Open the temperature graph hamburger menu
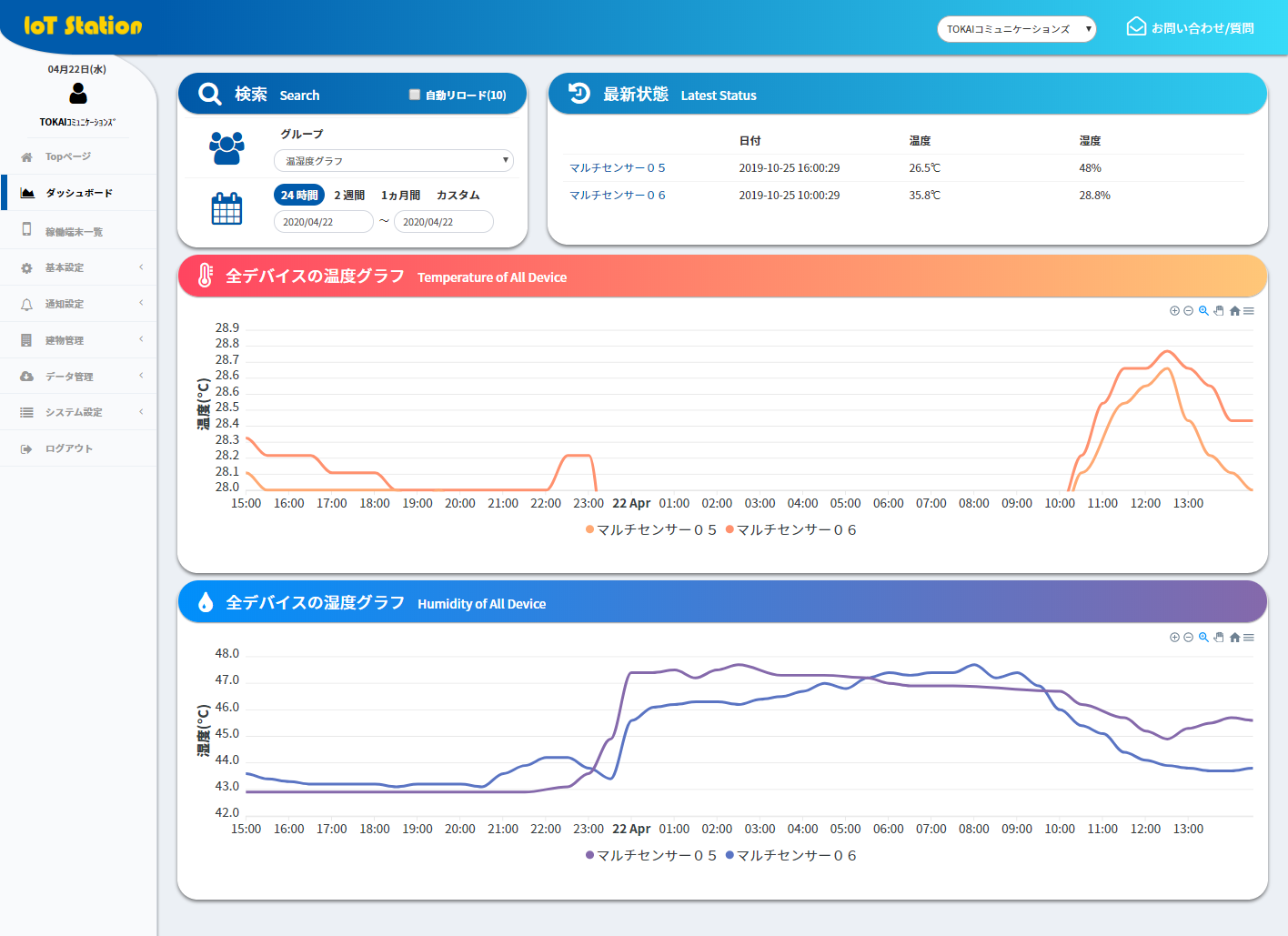 point(1249,311)
